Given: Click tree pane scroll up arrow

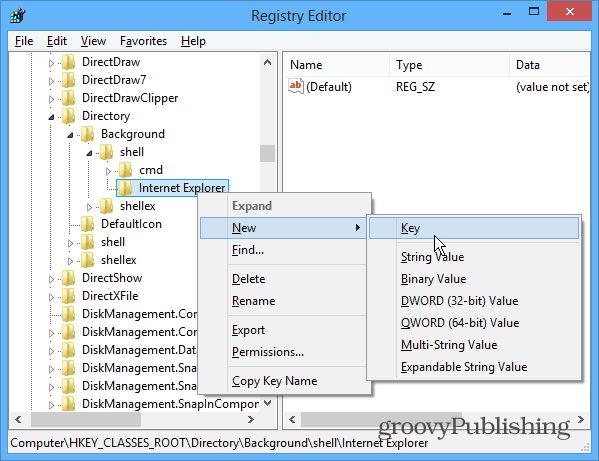Looking at the screenshot, I should tap(267, 62).
